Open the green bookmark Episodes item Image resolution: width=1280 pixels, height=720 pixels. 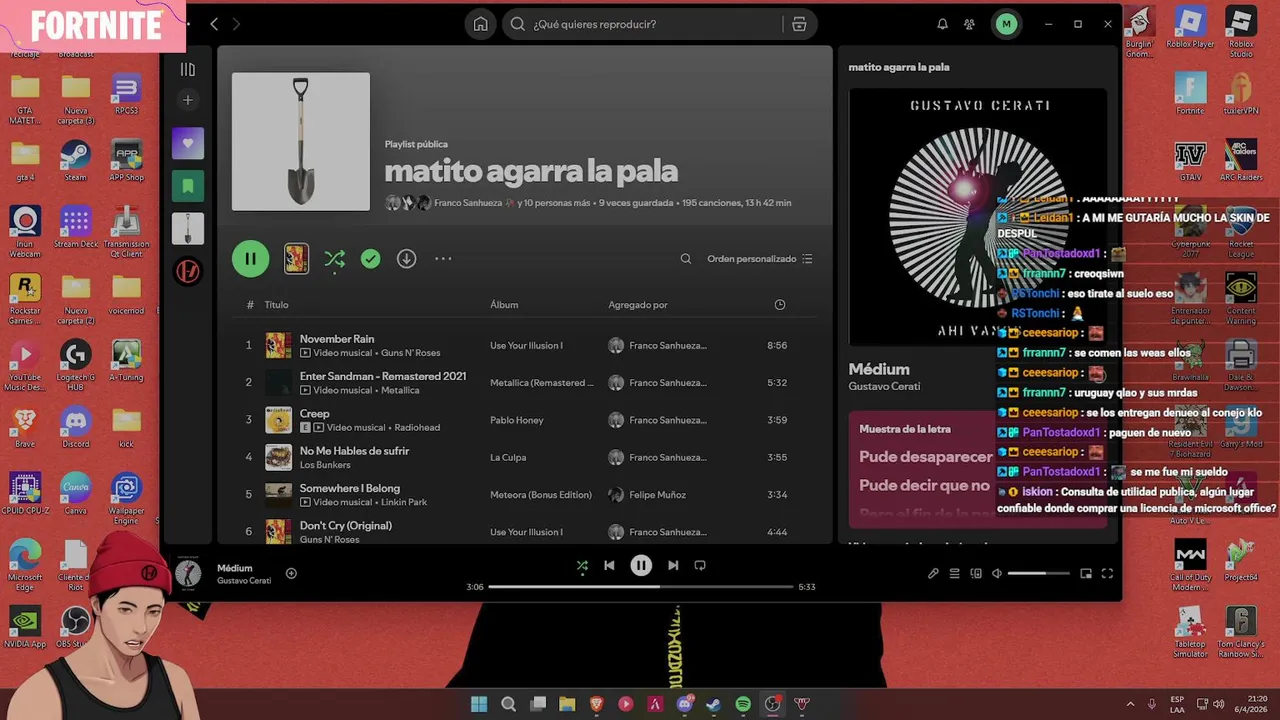point(188,186)
